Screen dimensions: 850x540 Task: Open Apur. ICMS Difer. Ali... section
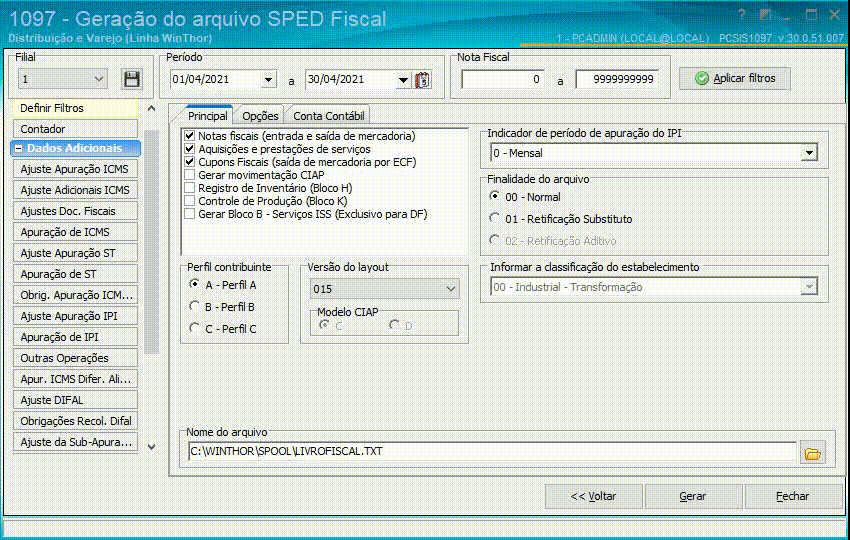(75, 378)
